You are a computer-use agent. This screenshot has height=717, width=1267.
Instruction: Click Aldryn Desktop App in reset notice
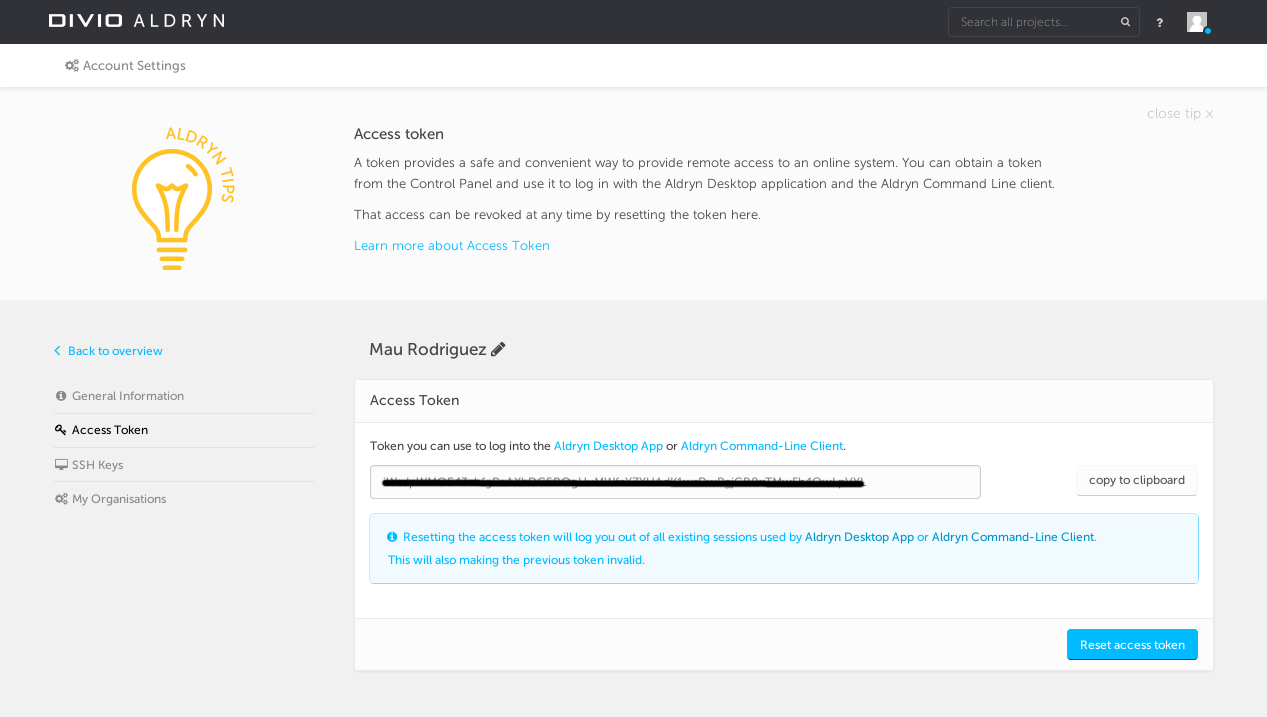pyautogui.click(x=859, y=537)
